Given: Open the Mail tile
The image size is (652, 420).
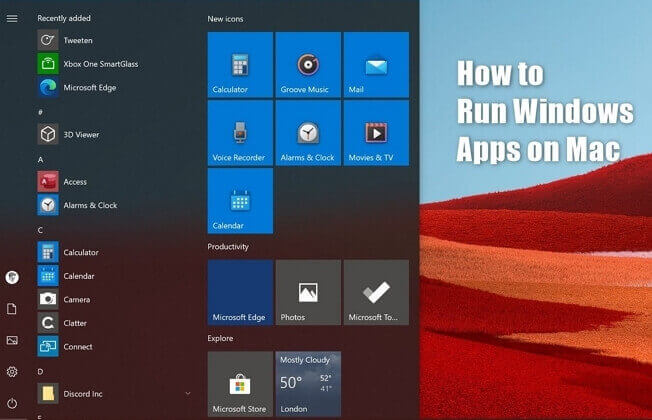Looking at the screenshot, I should tap(376, 65).
